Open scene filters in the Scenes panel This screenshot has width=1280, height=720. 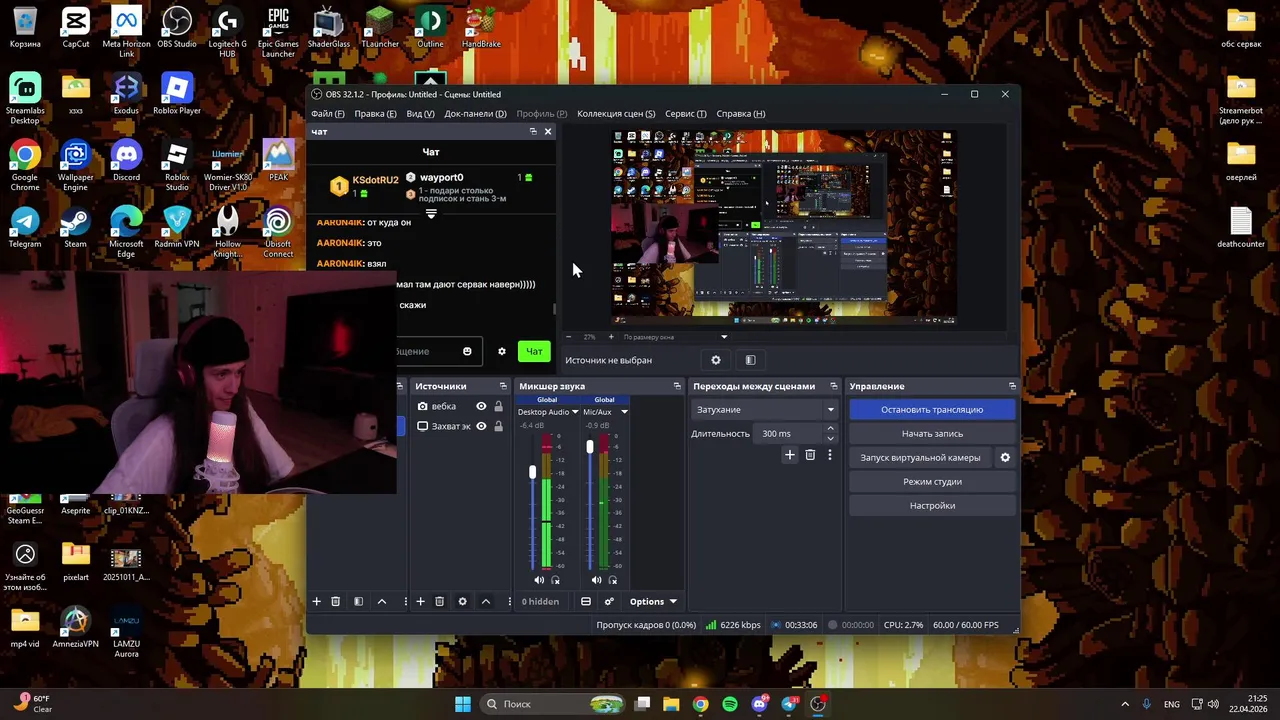pyautogui.click(x=358, y=601)
